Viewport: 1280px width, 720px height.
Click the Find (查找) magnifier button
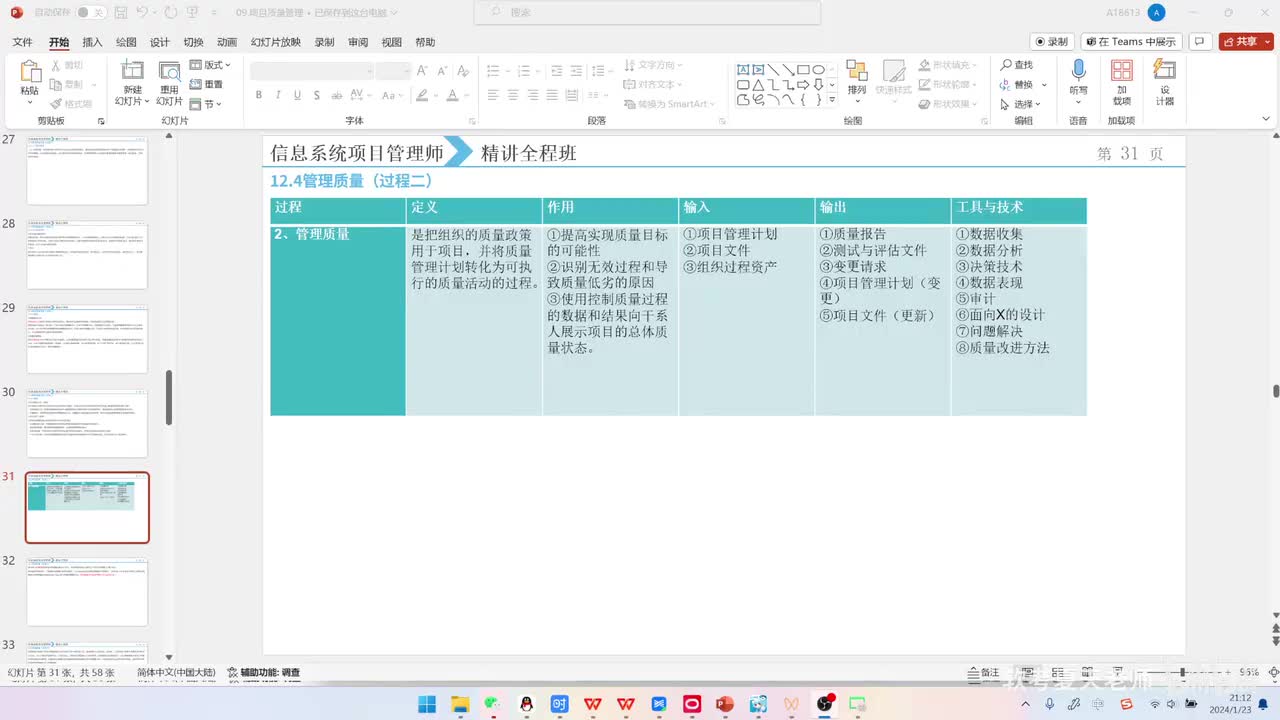coord(1016,65)
